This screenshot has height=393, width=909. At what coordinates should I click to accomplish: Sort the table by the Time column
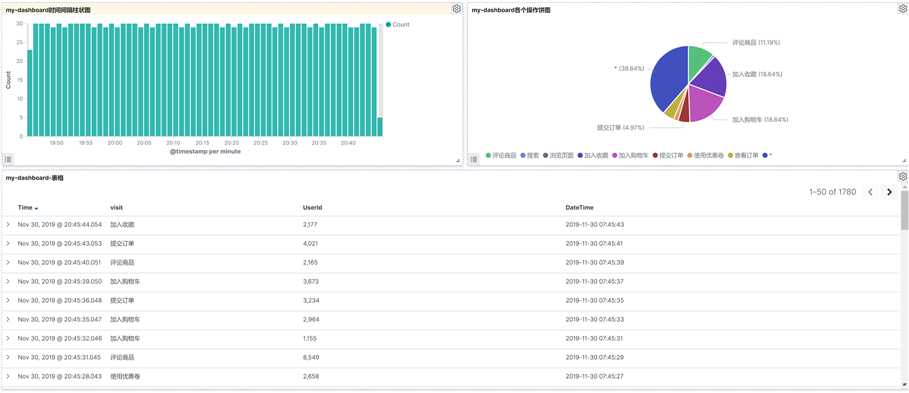point(28,208)
